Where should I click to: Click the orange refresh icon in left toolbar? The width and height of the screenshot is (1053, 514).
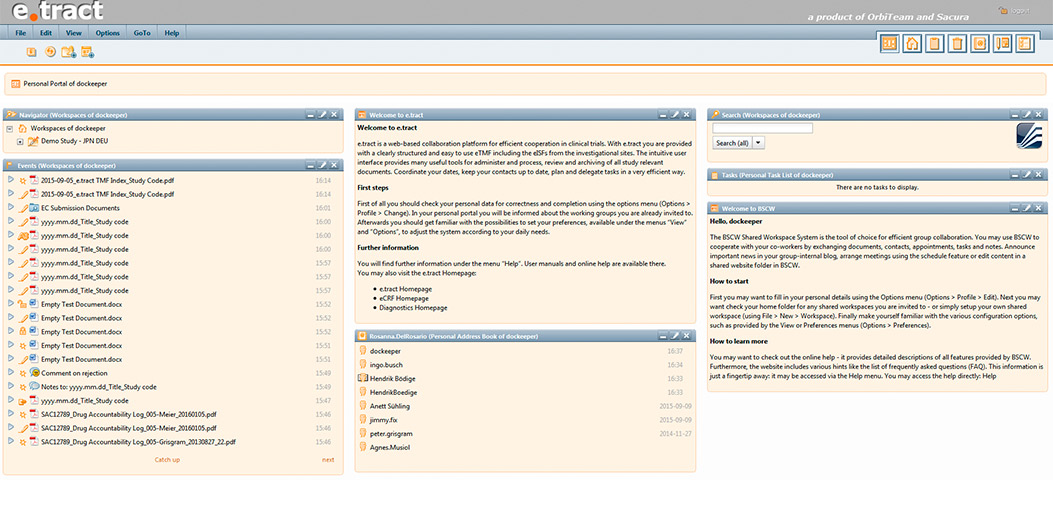(50, 52)
